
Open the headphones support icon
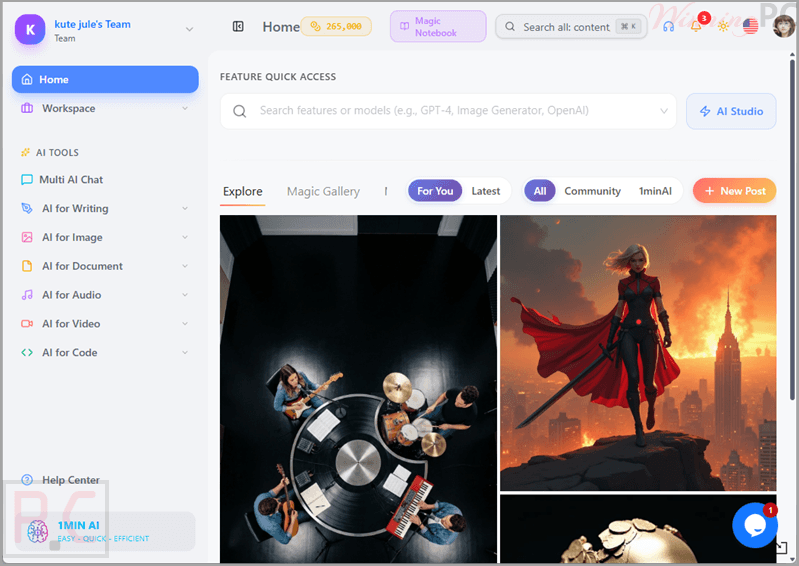point(669,26)
